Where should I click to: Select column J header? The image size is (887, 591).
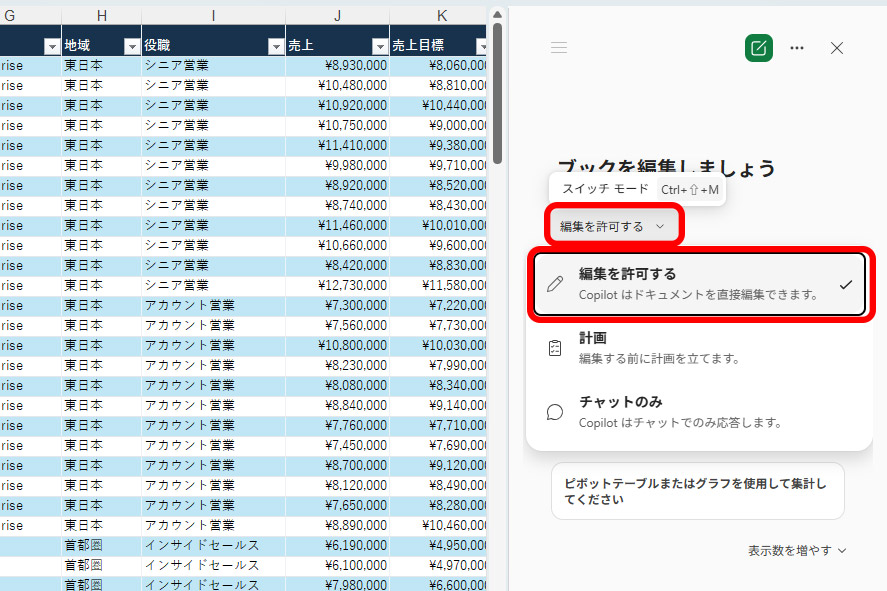(x=338, y=16)
